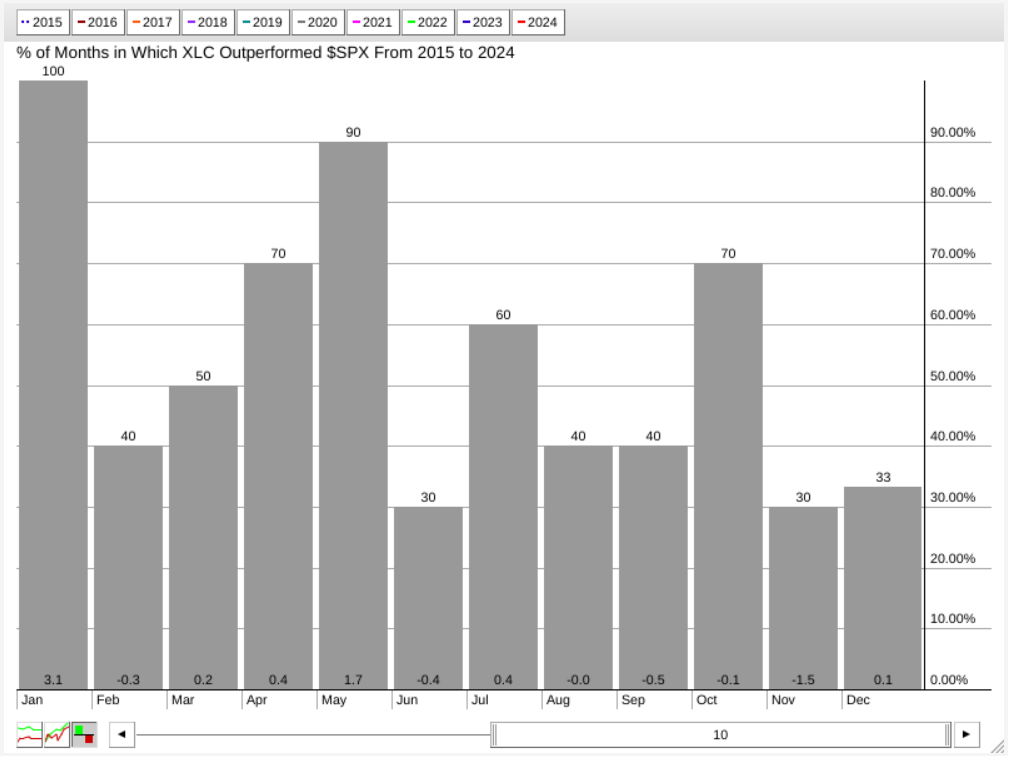Click the "Aug" month axis label

559,702
